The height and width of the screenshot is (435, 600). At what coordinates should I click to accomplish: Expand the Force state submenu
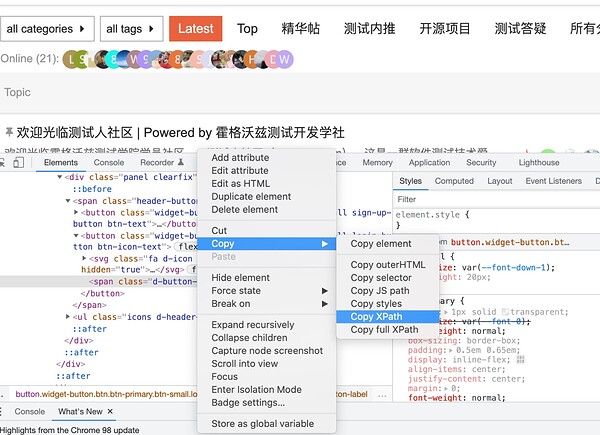(x=269, y=291)
